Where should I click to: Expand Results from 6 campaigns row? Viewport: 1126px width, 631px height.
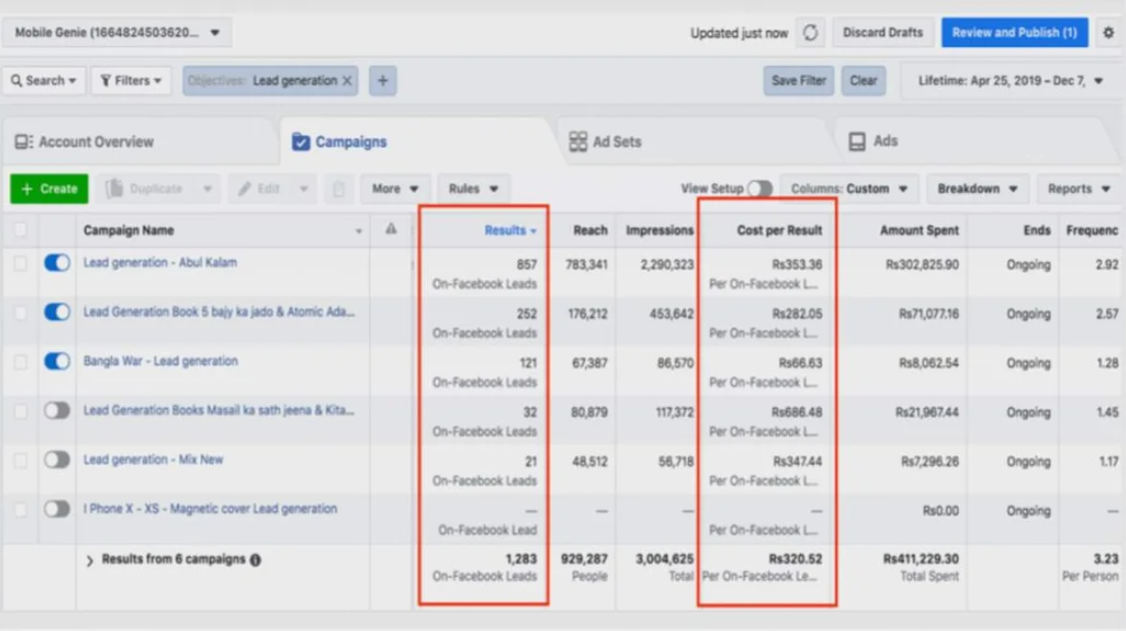tap(89, 561)
